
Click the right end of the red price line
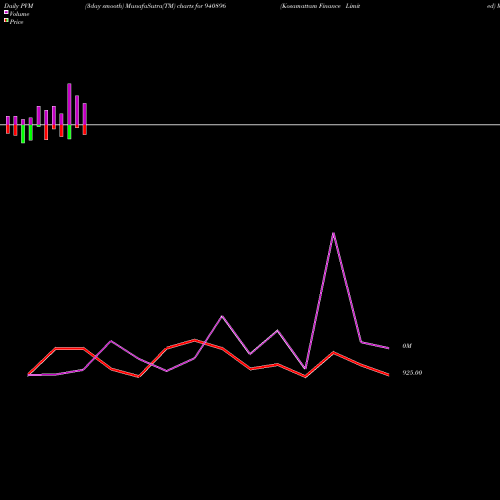(x=388, y=375)
